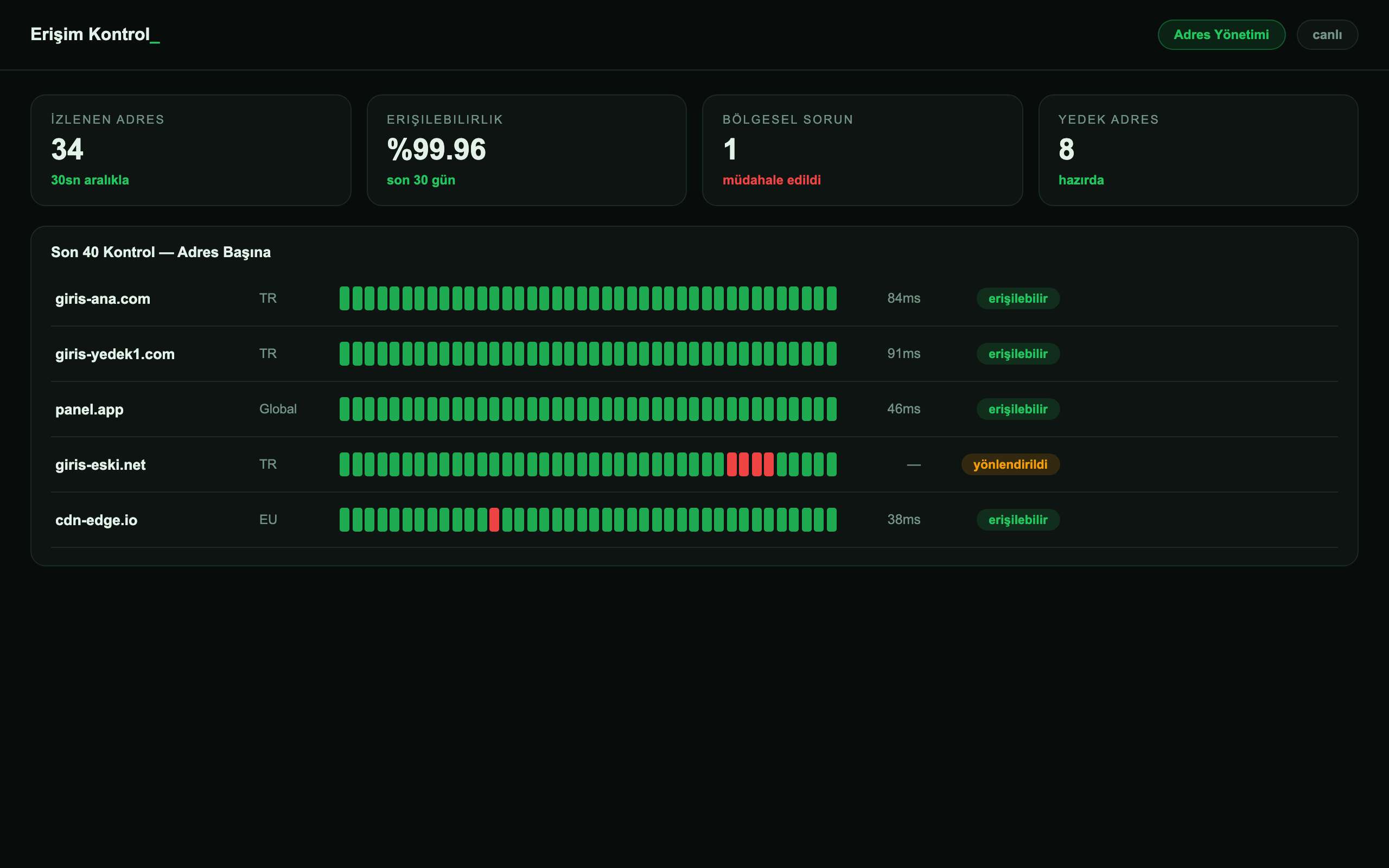
Task: Click the Erişim Kontrol title
Action: pyautogui.click(x=95, y=34)
